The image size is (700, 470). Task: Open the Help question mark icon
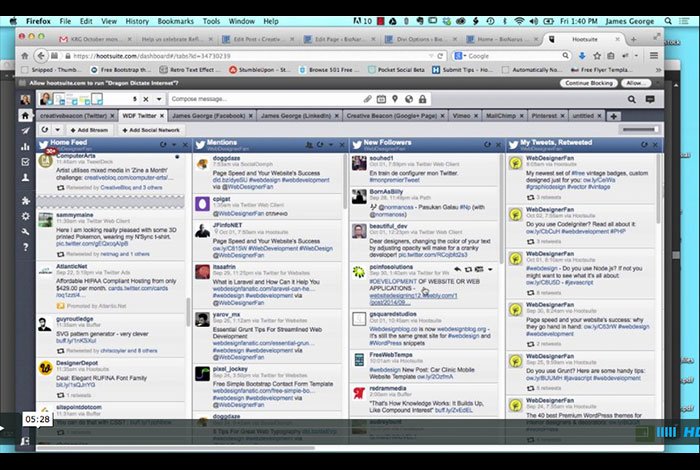click(x=25, y=247)
